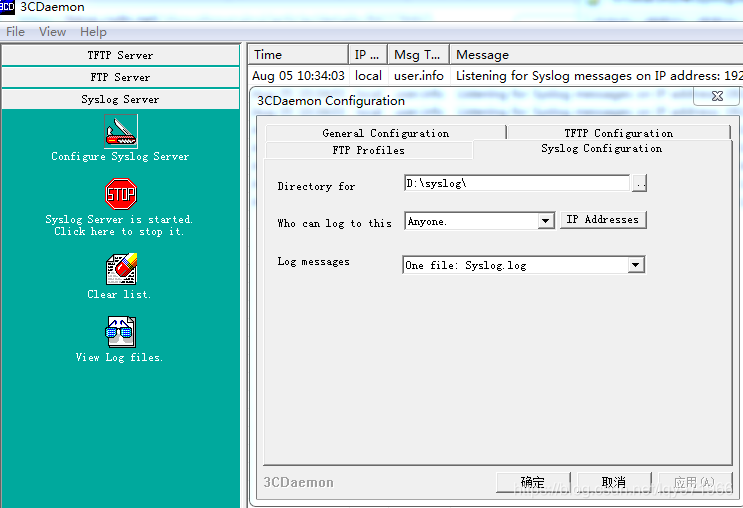Click the IP Addresses button
Screen dimensions: 743x508
[x=603, y=219]
